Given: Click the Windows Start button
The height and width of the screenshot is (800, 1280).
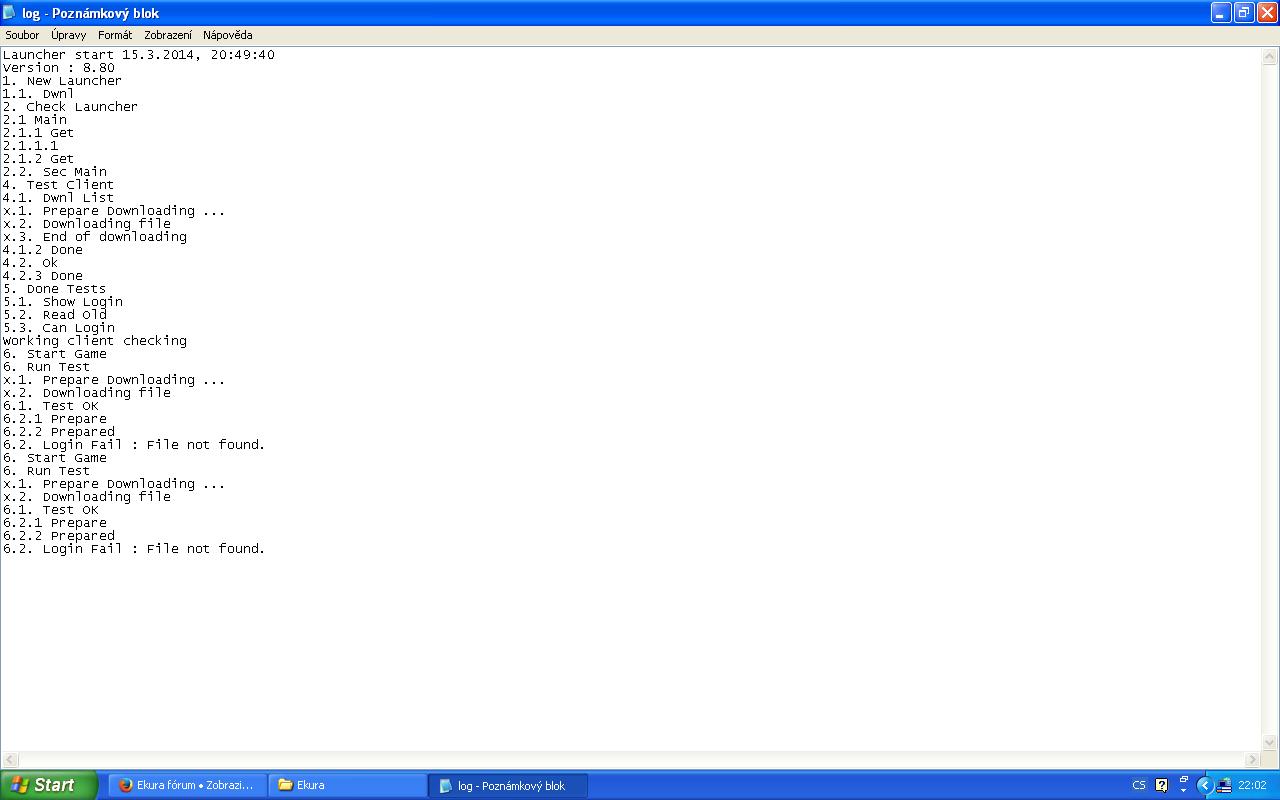Looking at the screenshot, I should [x=48, y=785].
